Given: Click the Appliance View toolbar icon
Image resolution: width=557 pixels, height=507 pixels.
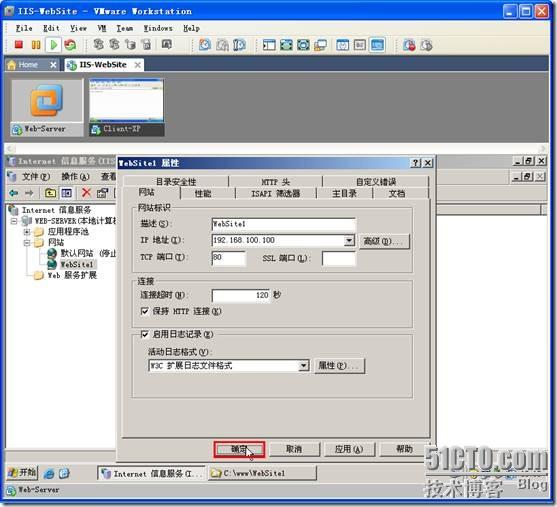Looking at the screenshot, I should (x=359, y=45).
